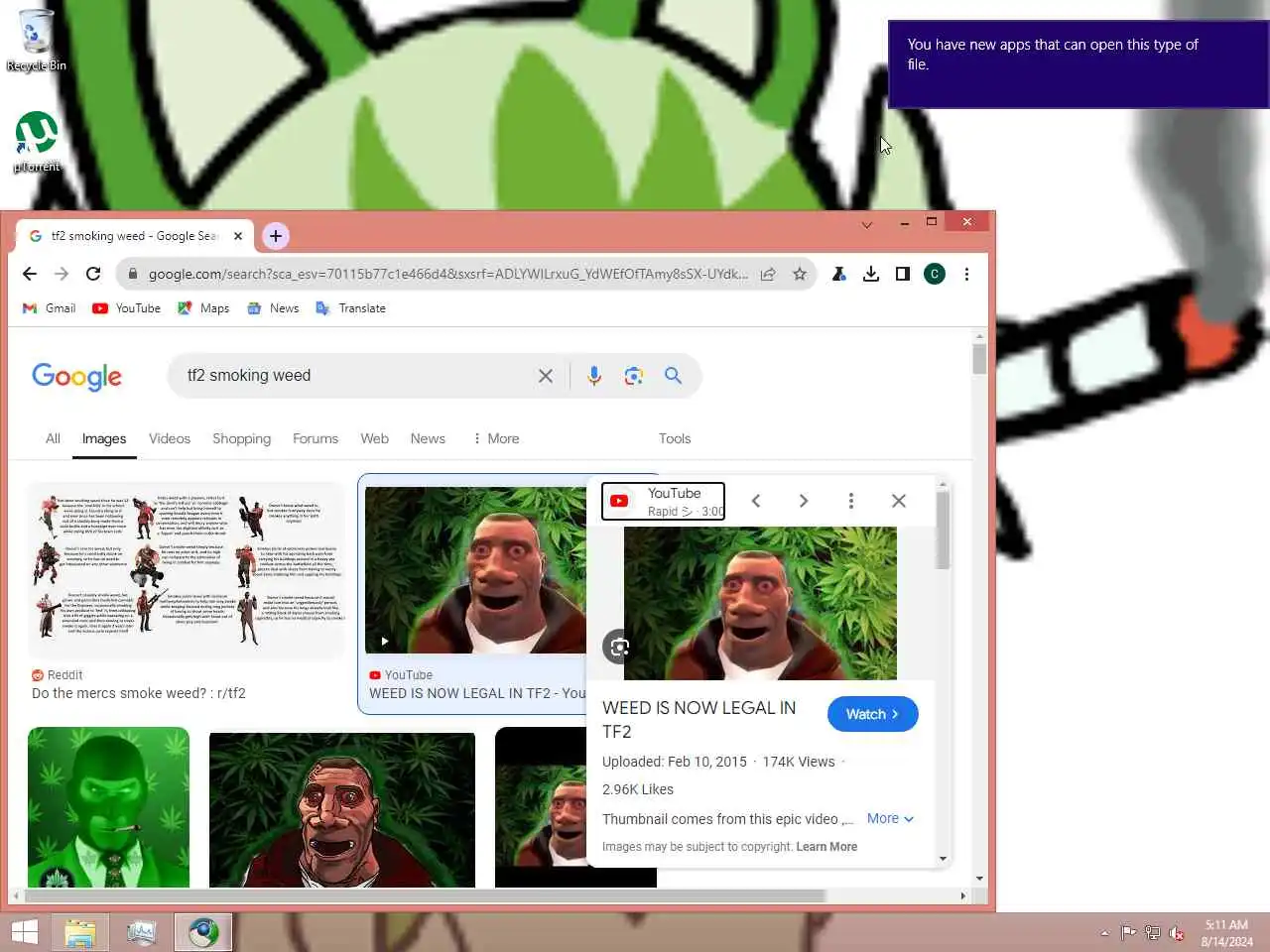This screenshot has height=952, width=1270.
Task: Click the browser forward arrow
Action: pyautogui.click(x=62, y=274)
